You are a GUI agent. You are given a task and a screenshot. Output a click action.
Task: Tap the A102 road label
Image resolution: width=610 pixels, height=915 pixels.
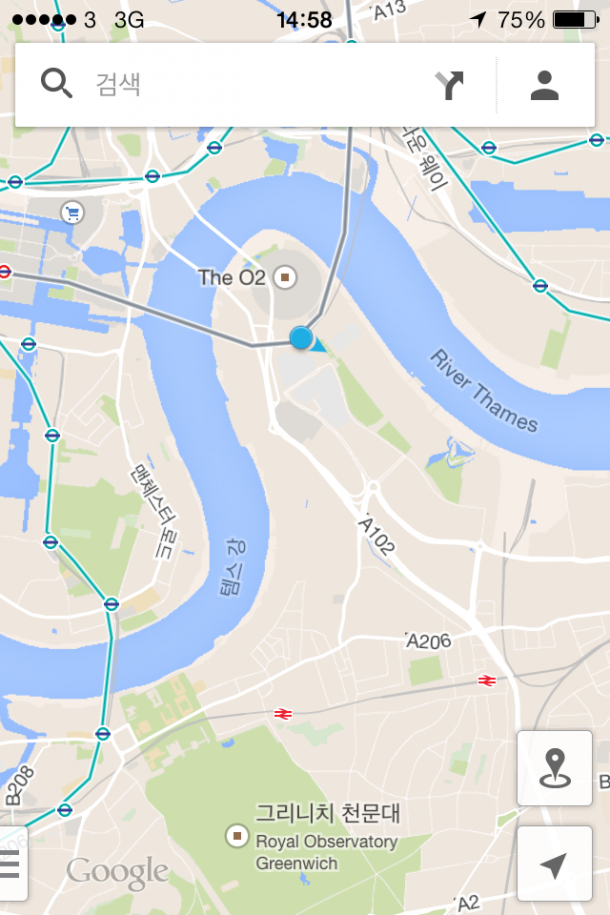pyautogui.click(x=377, y=534)
